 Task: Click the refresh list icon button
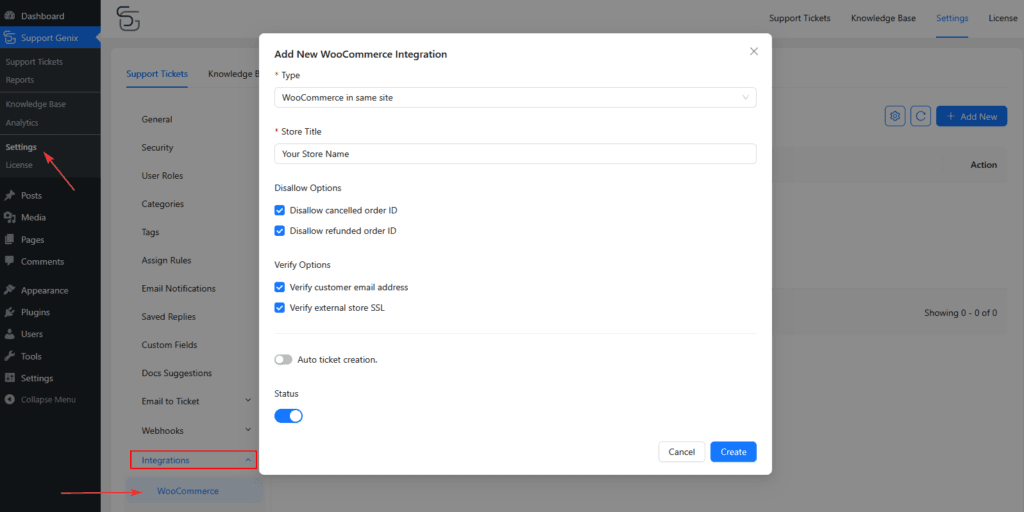point(921,116)
